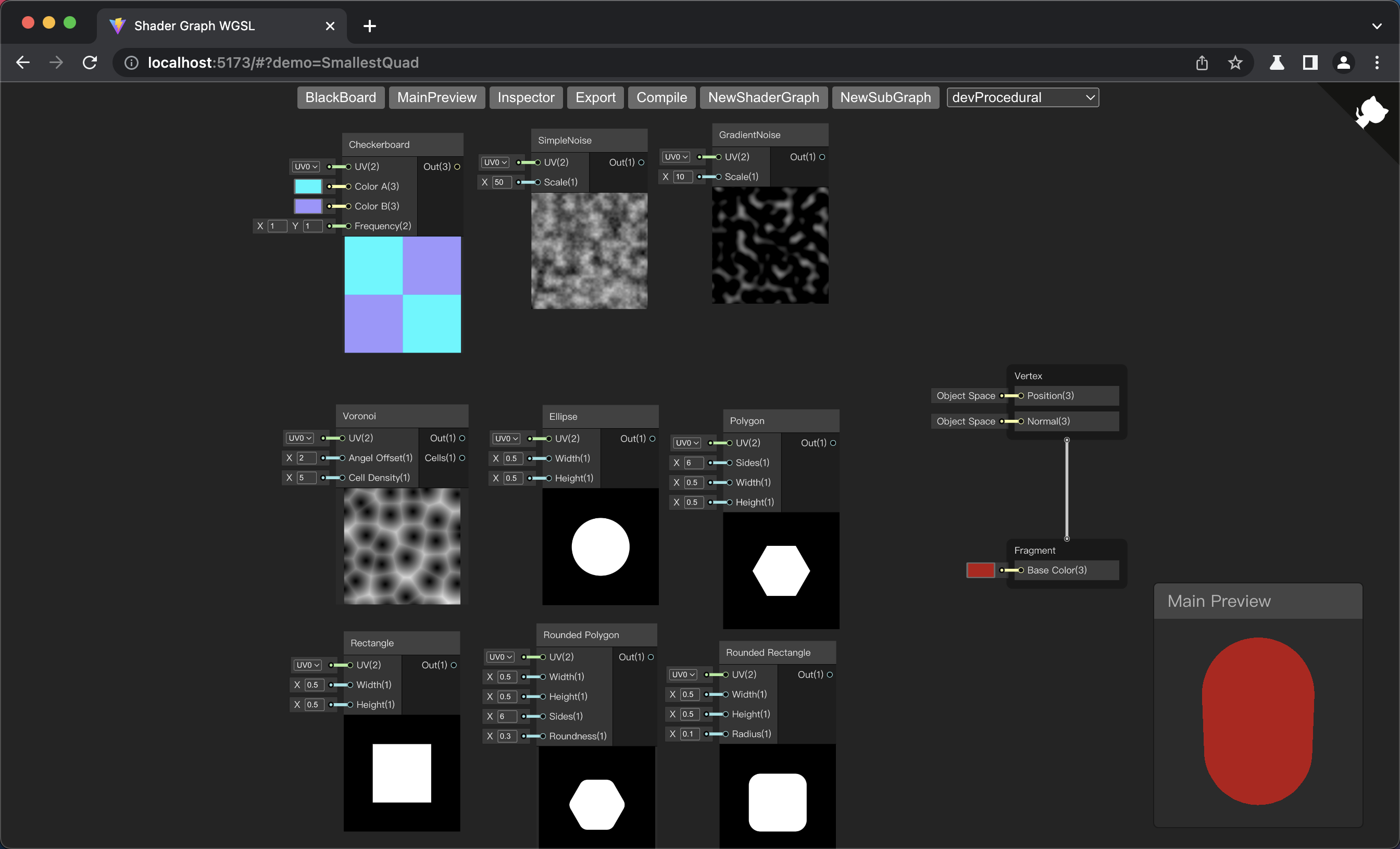Open Chrome three-dot menu
This screenshot has width=1400, height=849.
[x=1376, y=63]
